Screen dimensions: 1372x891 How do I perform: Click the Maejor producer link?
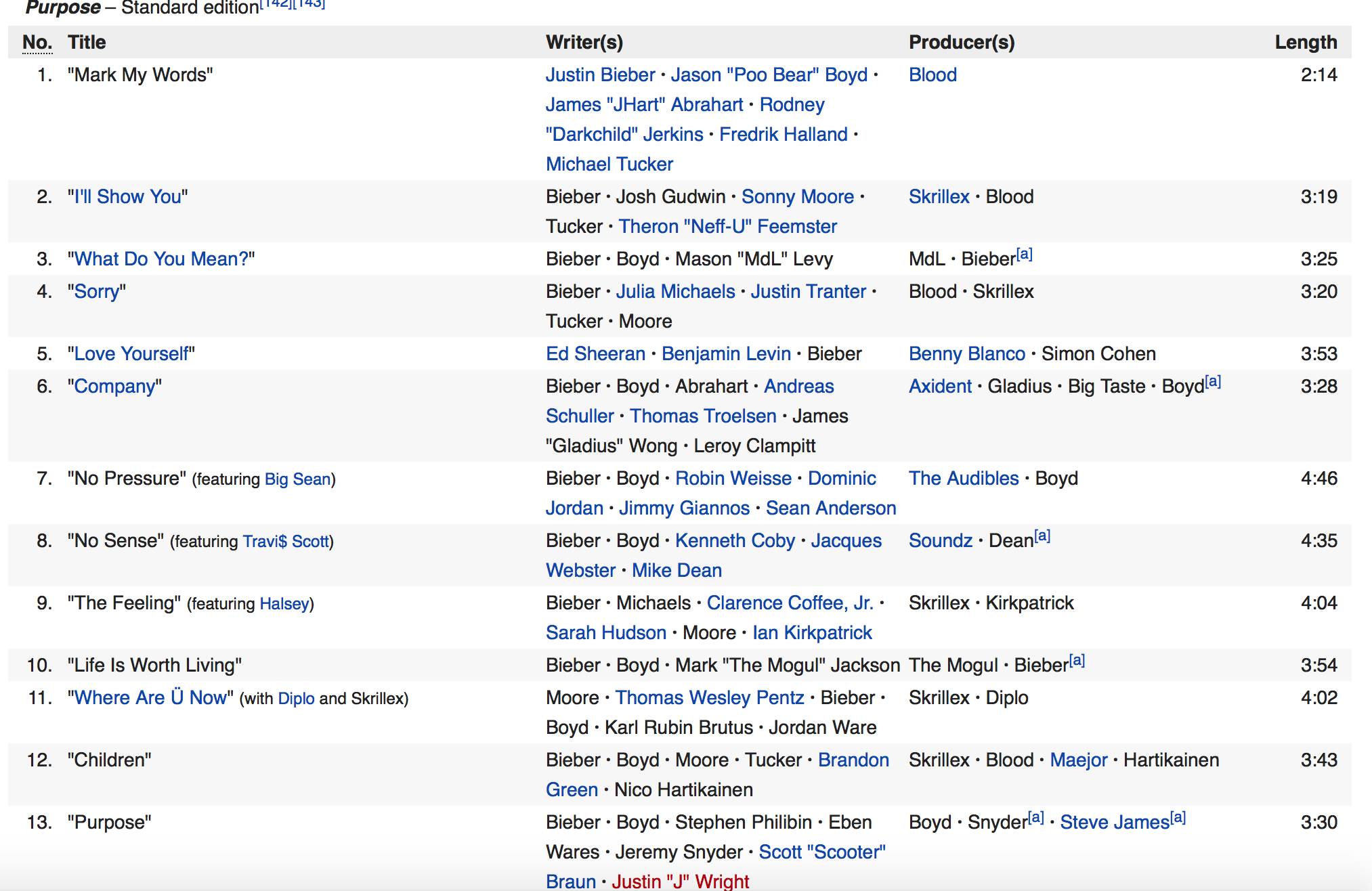[1079, 760]
